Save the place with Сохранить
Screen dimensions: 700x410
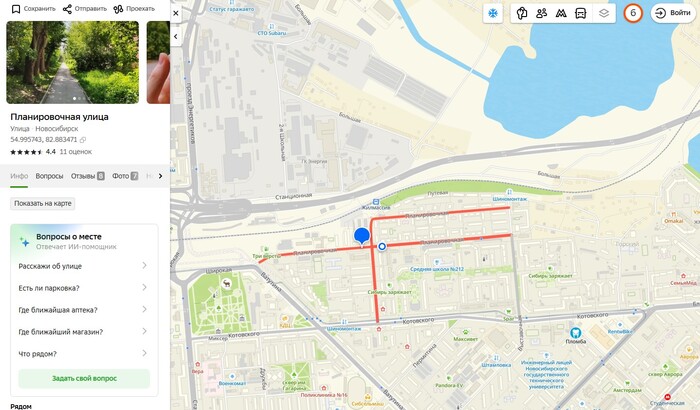coord(33,9)
